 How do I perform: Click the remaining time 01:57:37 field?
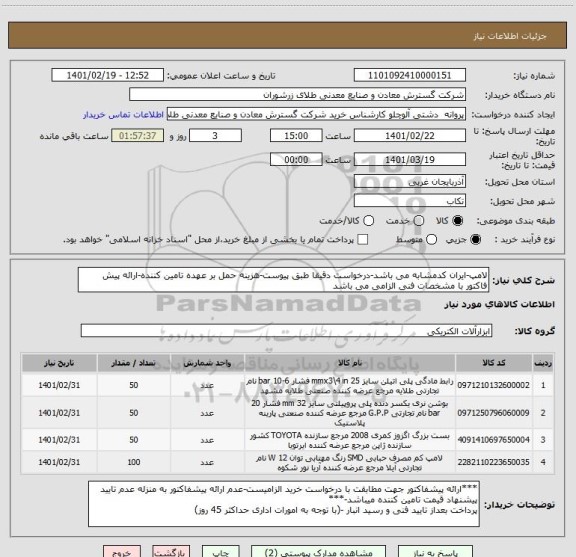click(x=138, y=136)
